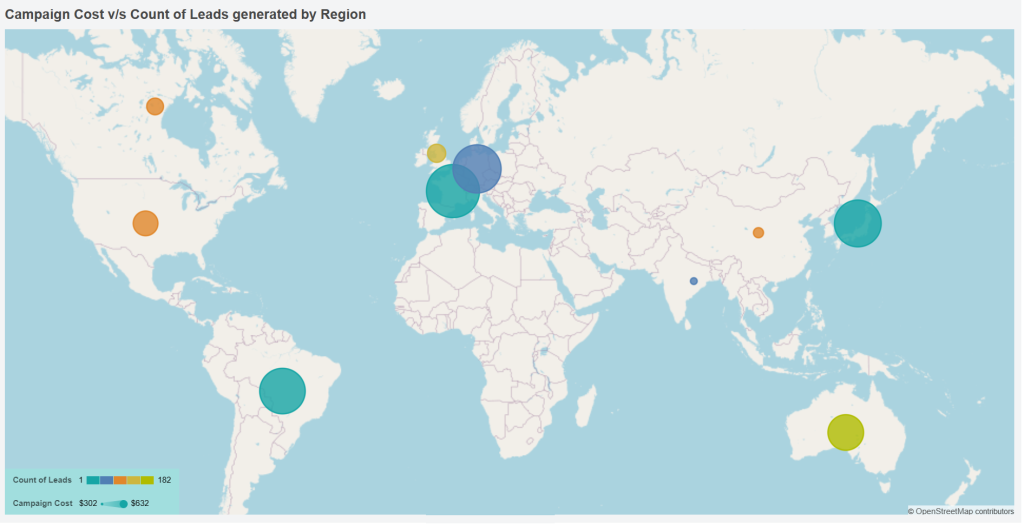Click the orange bubble over the United States
Image resolution: width=1024 pixels, height=526 pixels.
(x=145, y=223)
